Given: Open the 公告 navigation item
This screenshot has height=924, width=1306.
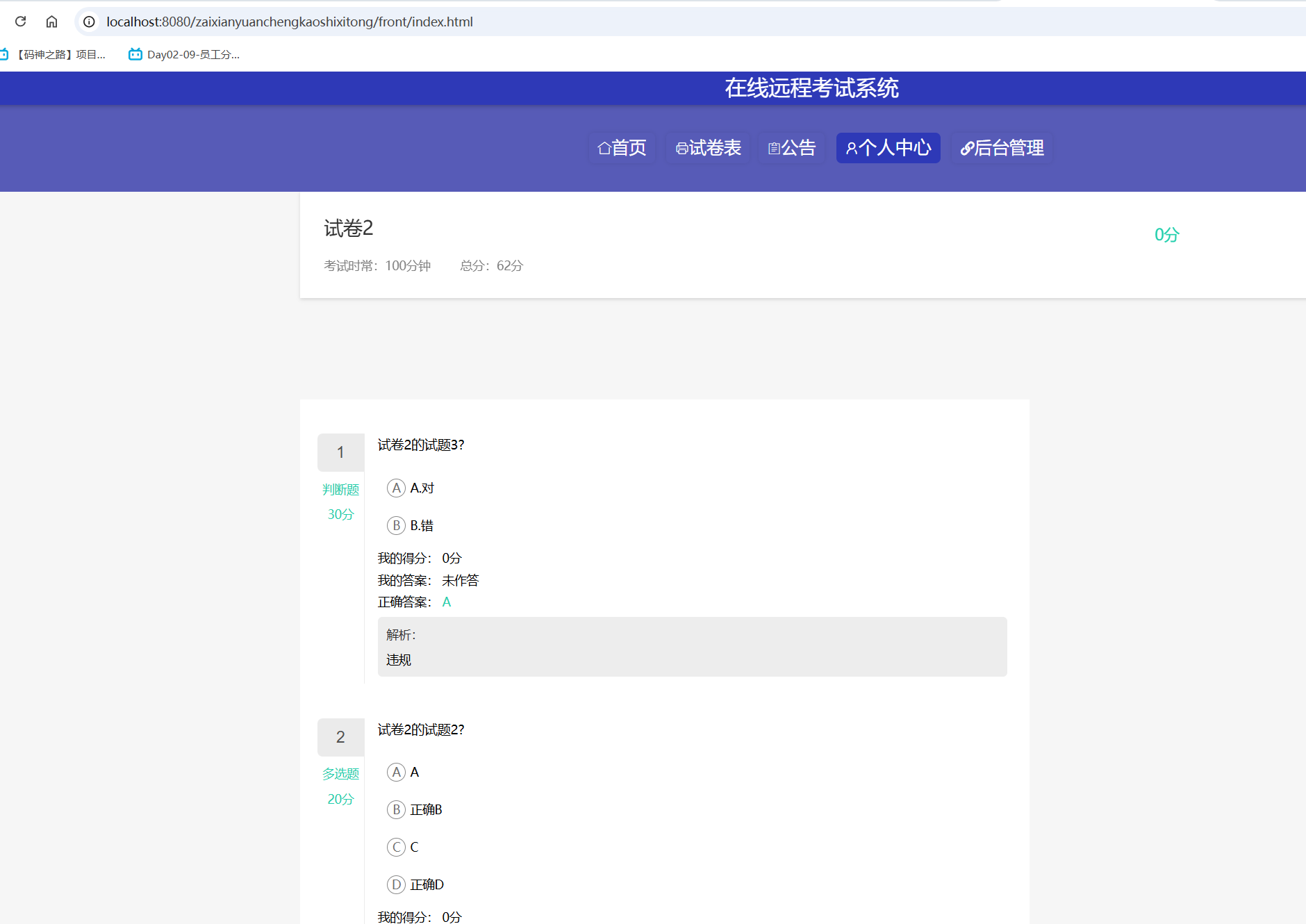Looking at the screenshot, I should [x=791, y=148].
